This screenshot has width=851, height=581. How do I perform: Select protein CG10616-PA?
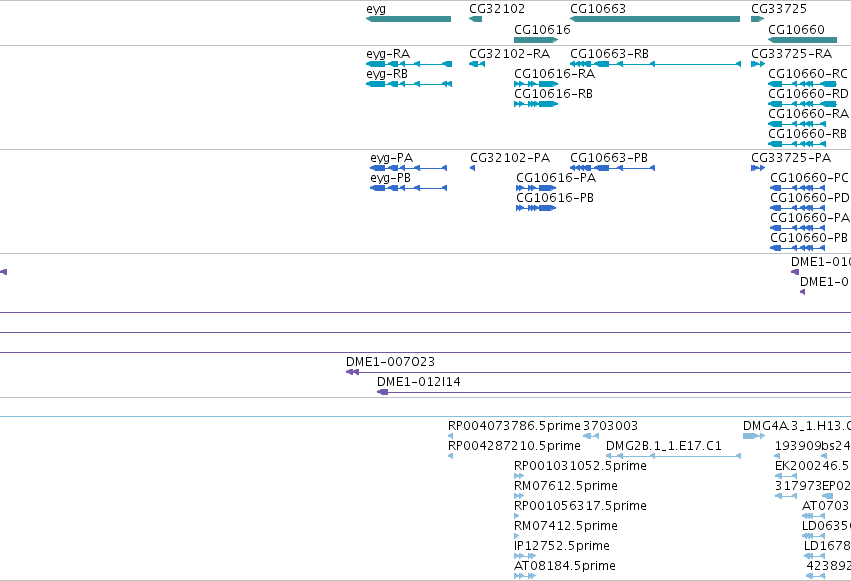(556, 178)
